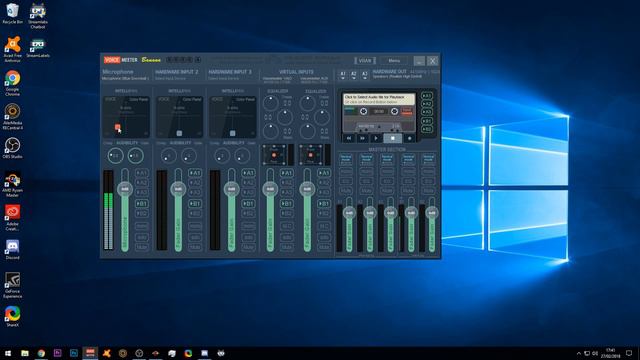Toggle B2 bus on Hardware Input 3
640x360 pixels.
tap(248, 213)
